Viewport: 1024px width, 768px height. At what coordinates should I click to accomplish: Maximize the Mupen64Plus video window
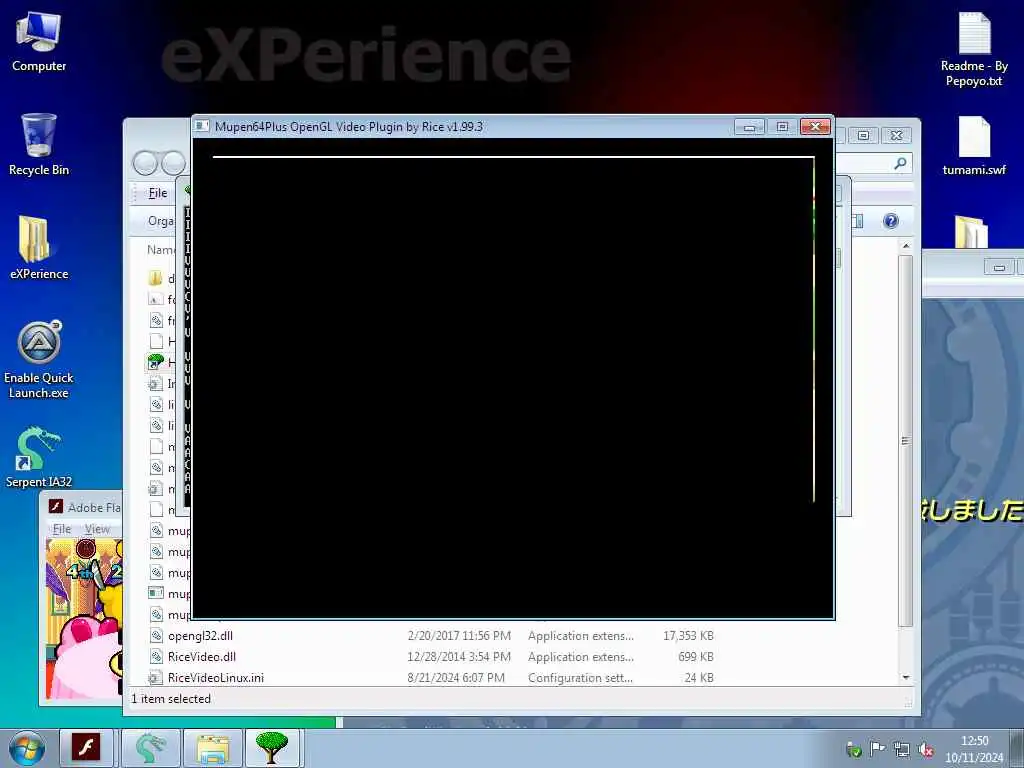(x=782, y=127)
